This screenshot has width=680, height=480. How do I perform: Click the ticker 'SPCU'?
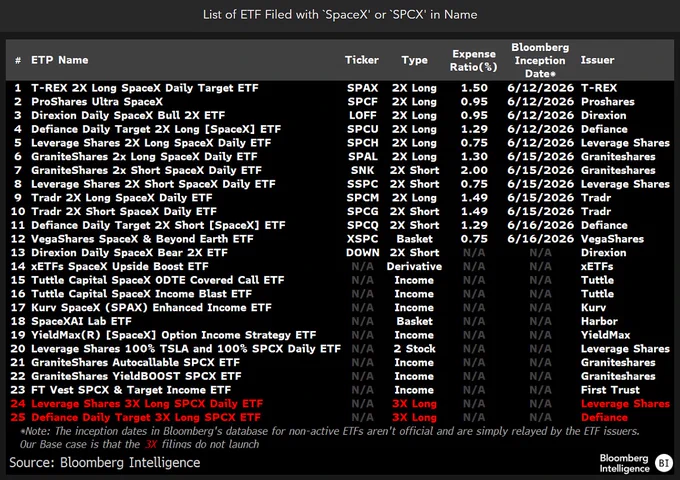click(362, 129)
